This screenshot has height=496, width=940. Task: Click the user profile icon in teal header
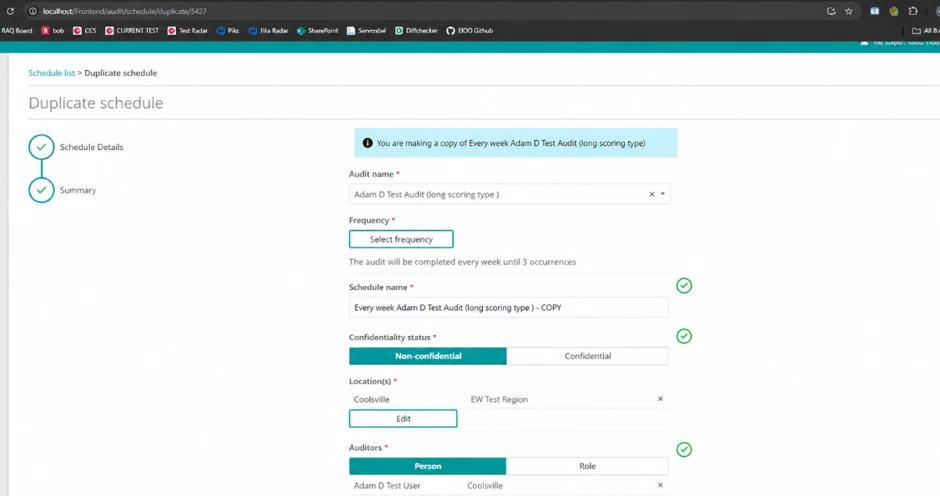pyautogui.click(x=864, y=43)
